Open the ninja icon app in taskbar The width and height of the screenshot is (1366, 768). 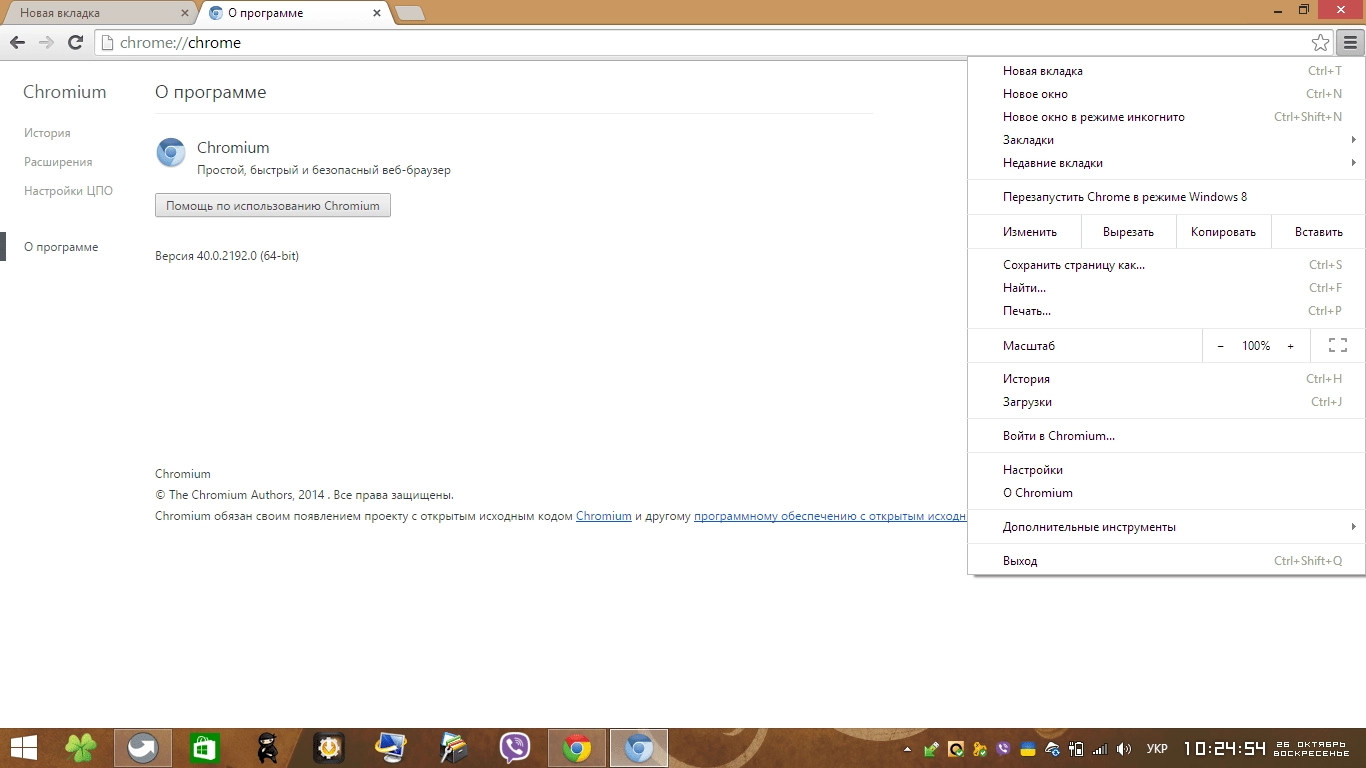tap(267, 748)
